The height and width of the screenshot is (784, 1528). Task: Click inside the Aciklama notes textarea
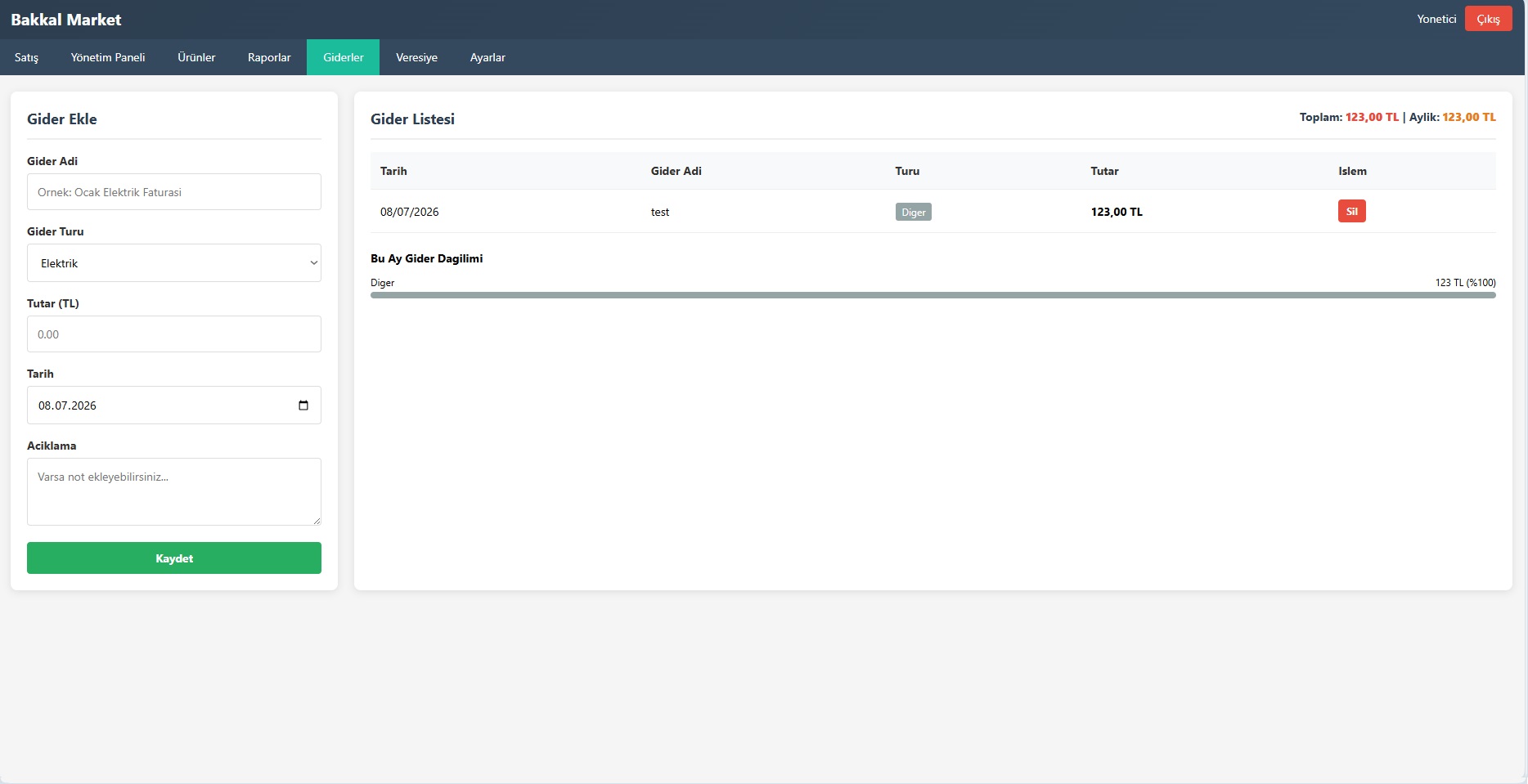tap(174, 491)
